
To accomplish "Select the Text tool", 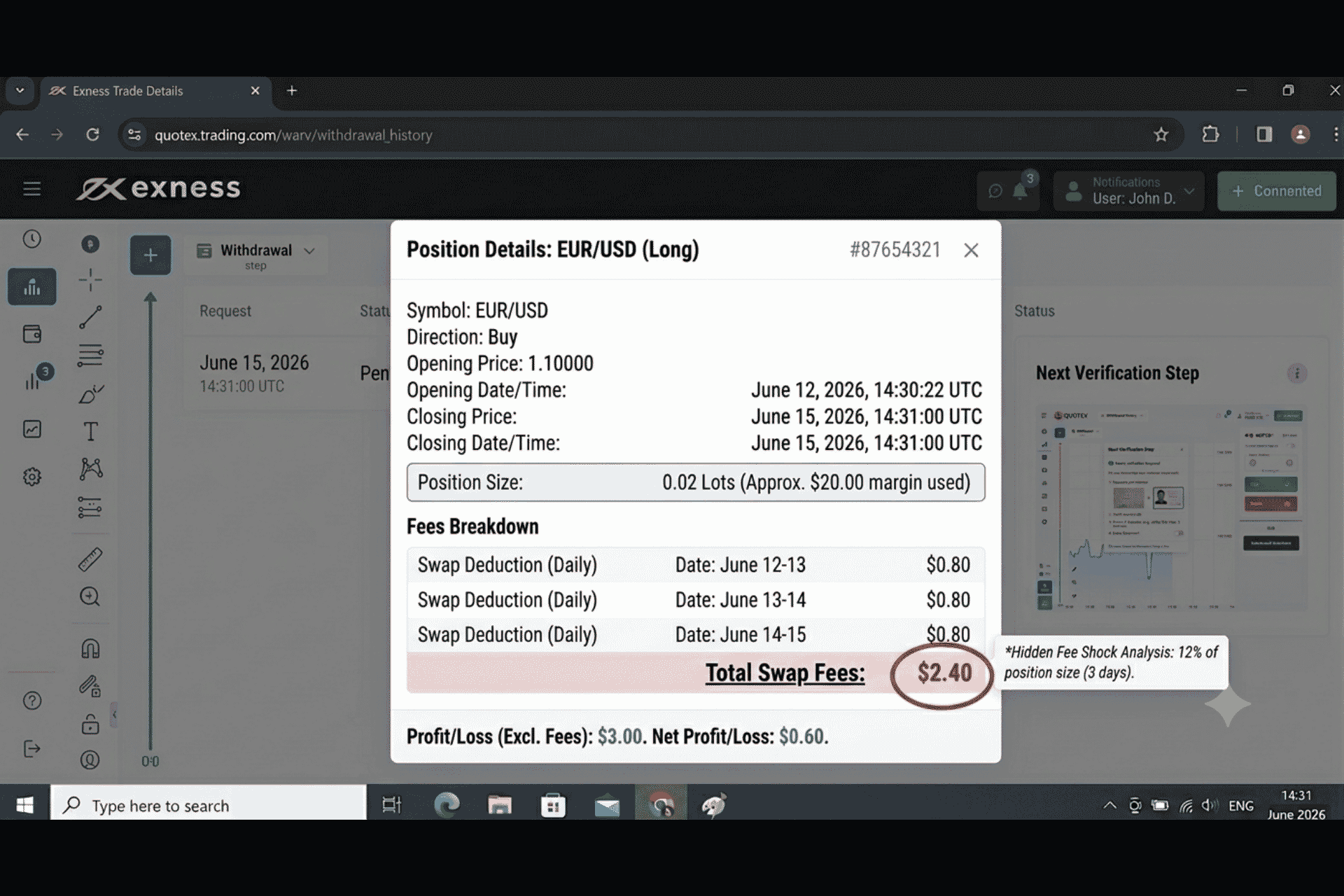I will click(x=90, y=431).
